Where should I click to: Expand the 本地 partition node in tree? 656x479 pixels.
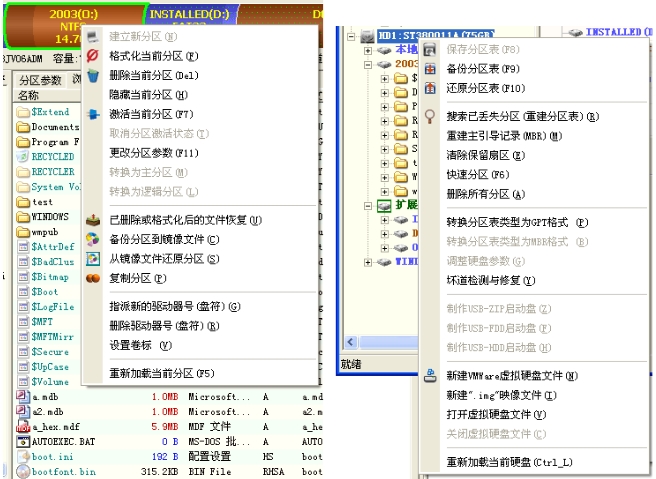click(369, 49)
